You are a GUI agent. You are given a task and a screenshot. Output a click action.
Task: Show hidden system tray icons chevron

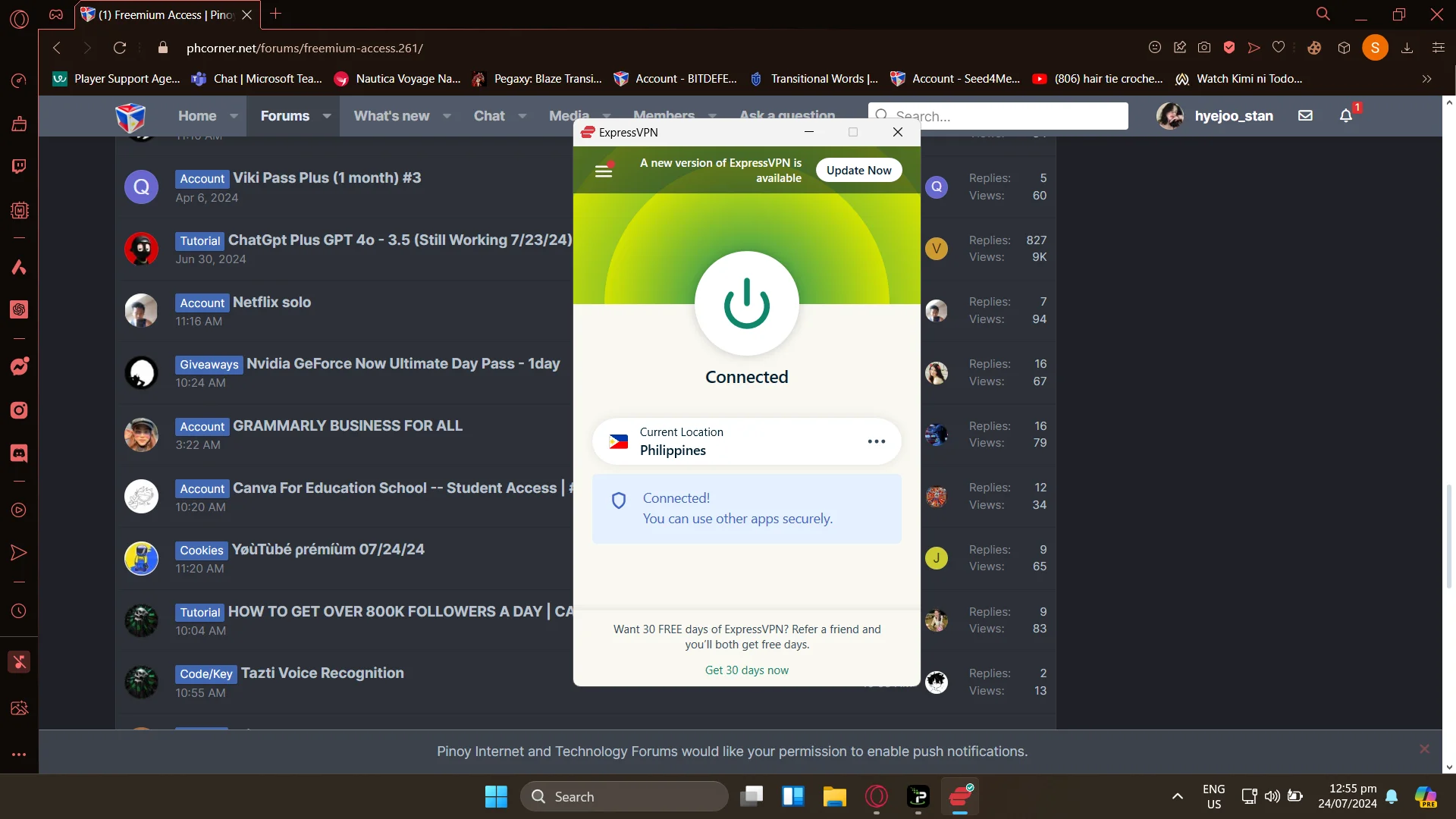[1177, 796]
